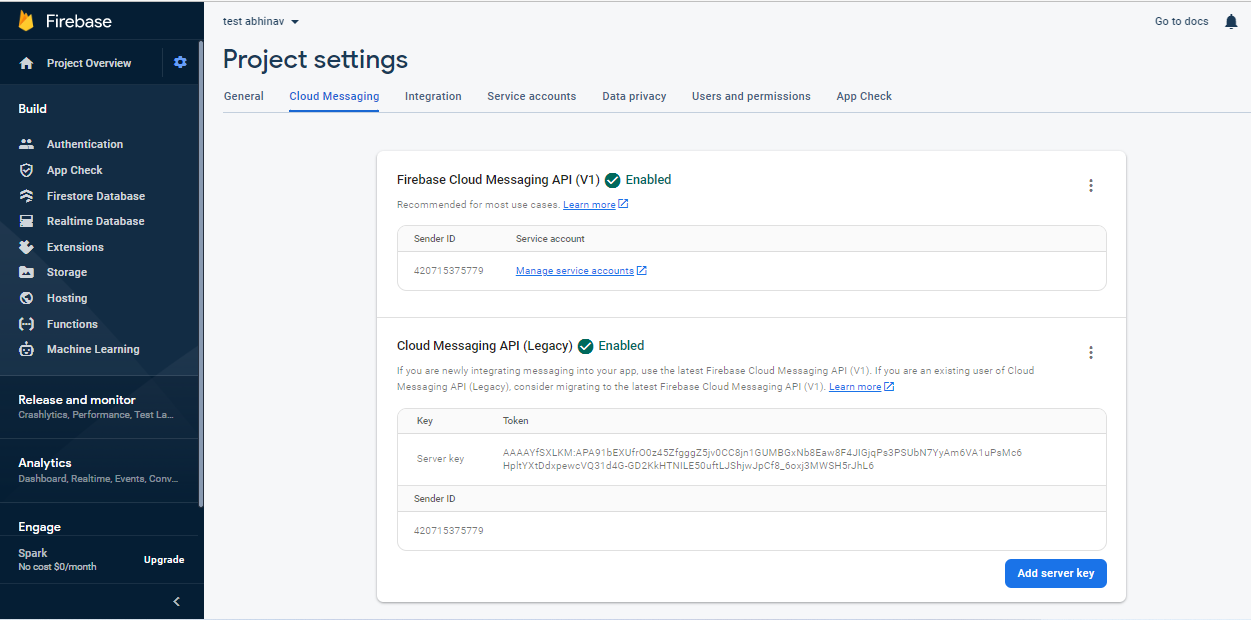1251x620 pixels.
Task: Open the Service accounts tab
Action: 532,96
